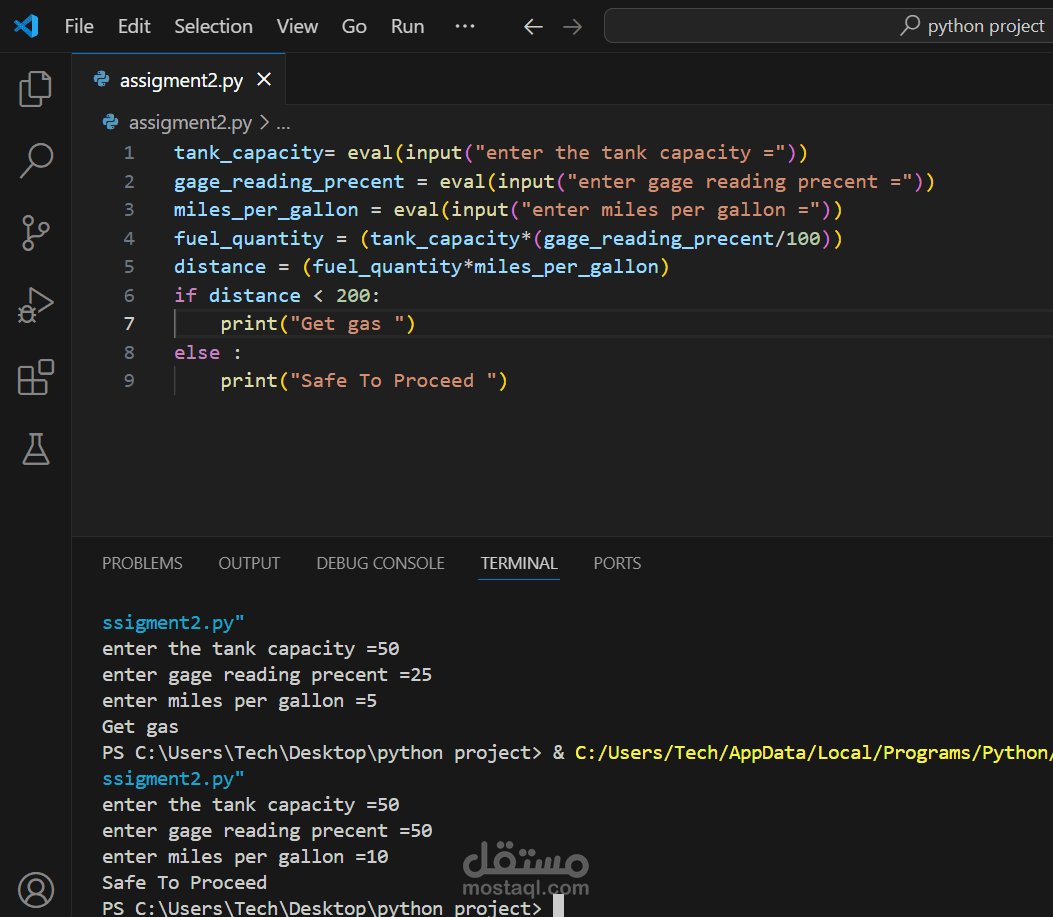Click gage_reading_precent at start of line 2
The image size is (1053, 917).
pos(289,181)
